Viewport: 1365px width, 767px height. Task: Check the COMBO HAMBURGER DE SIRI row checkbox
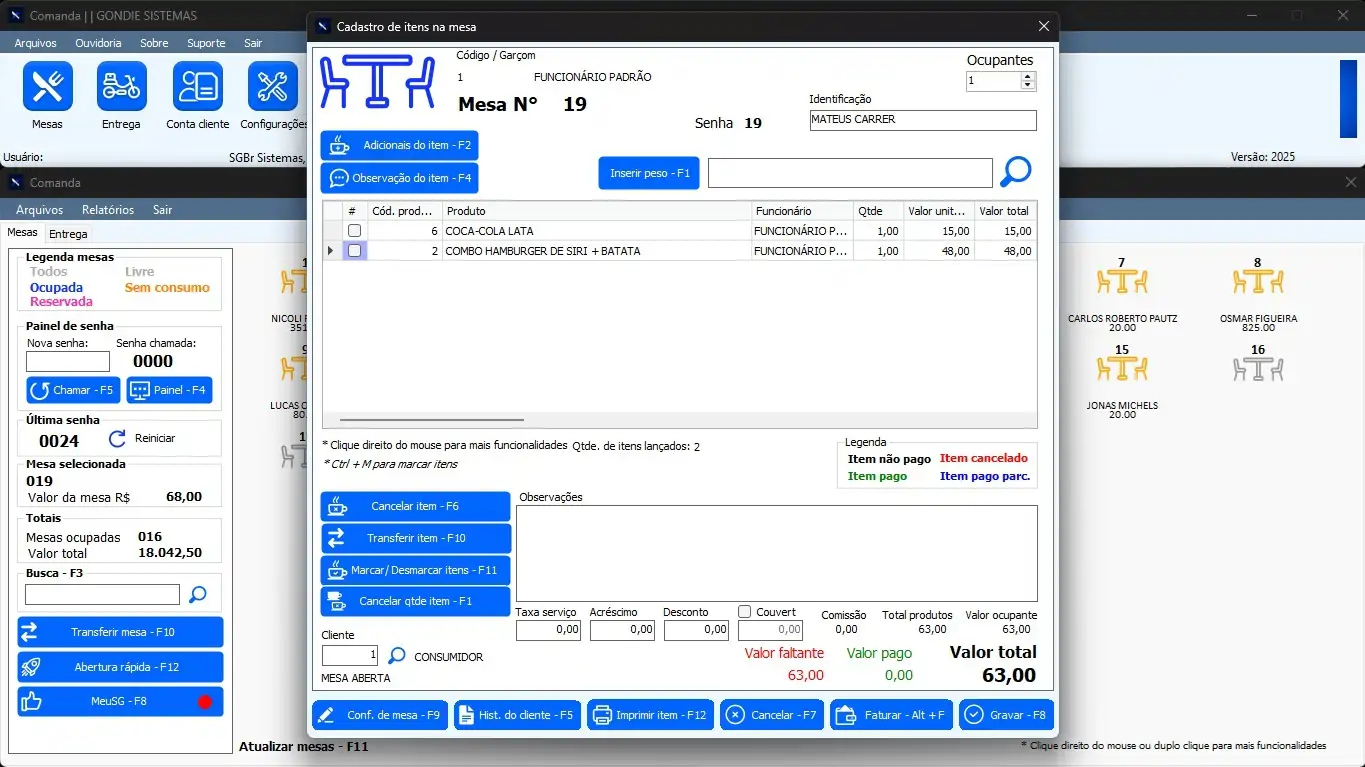click(x=354, y=251)
